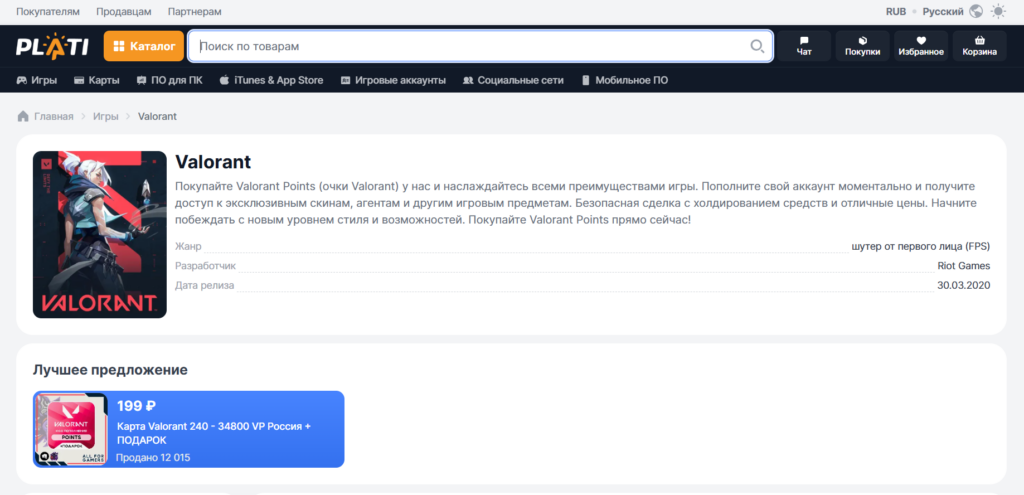Click the 199 ₽ price
The width and height of the screenshot is (1024, 495).
click(x=136, y=406)
